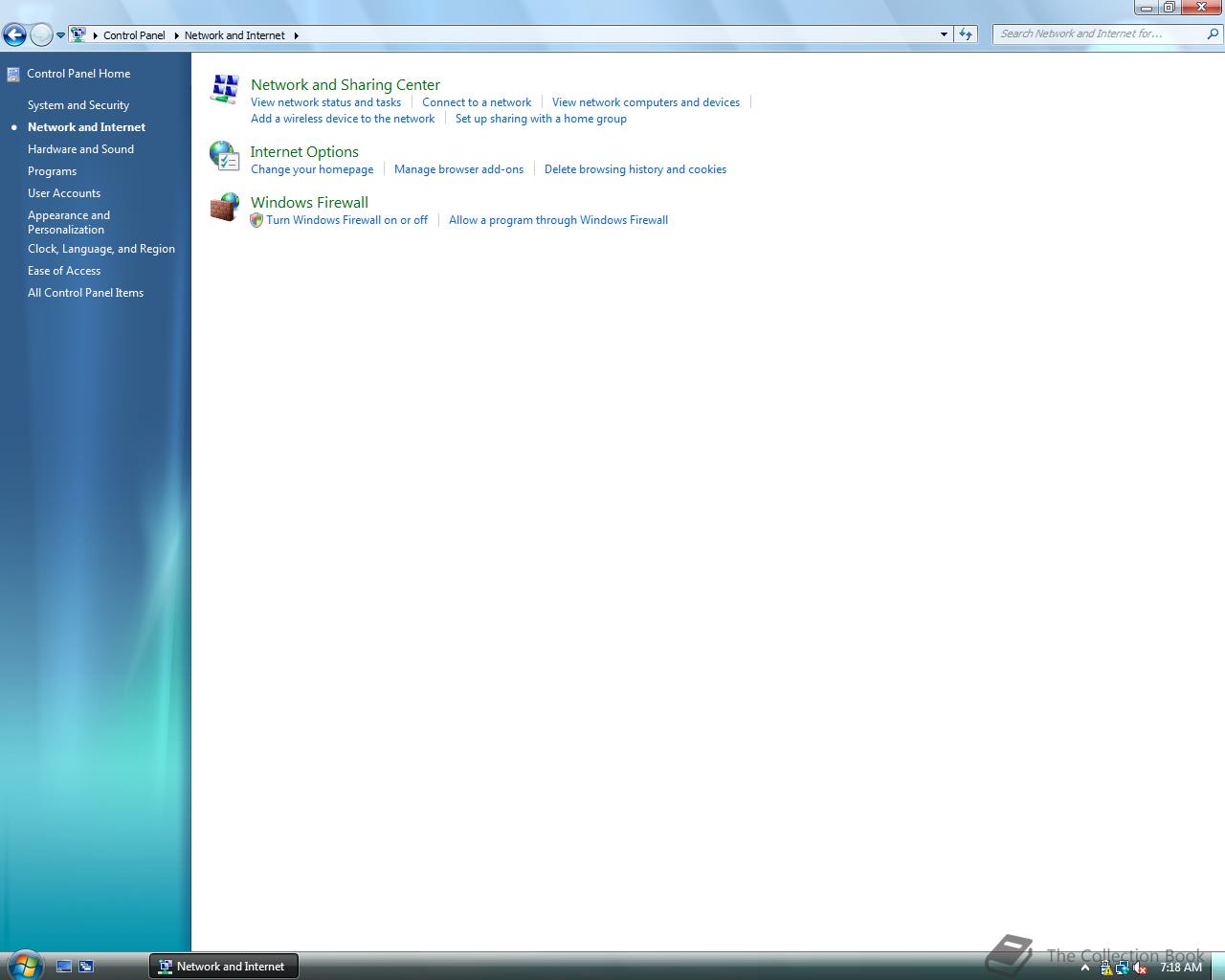Minimize the Control Panel window
The image size is (1225, 980).
(x=1147, y=7)
